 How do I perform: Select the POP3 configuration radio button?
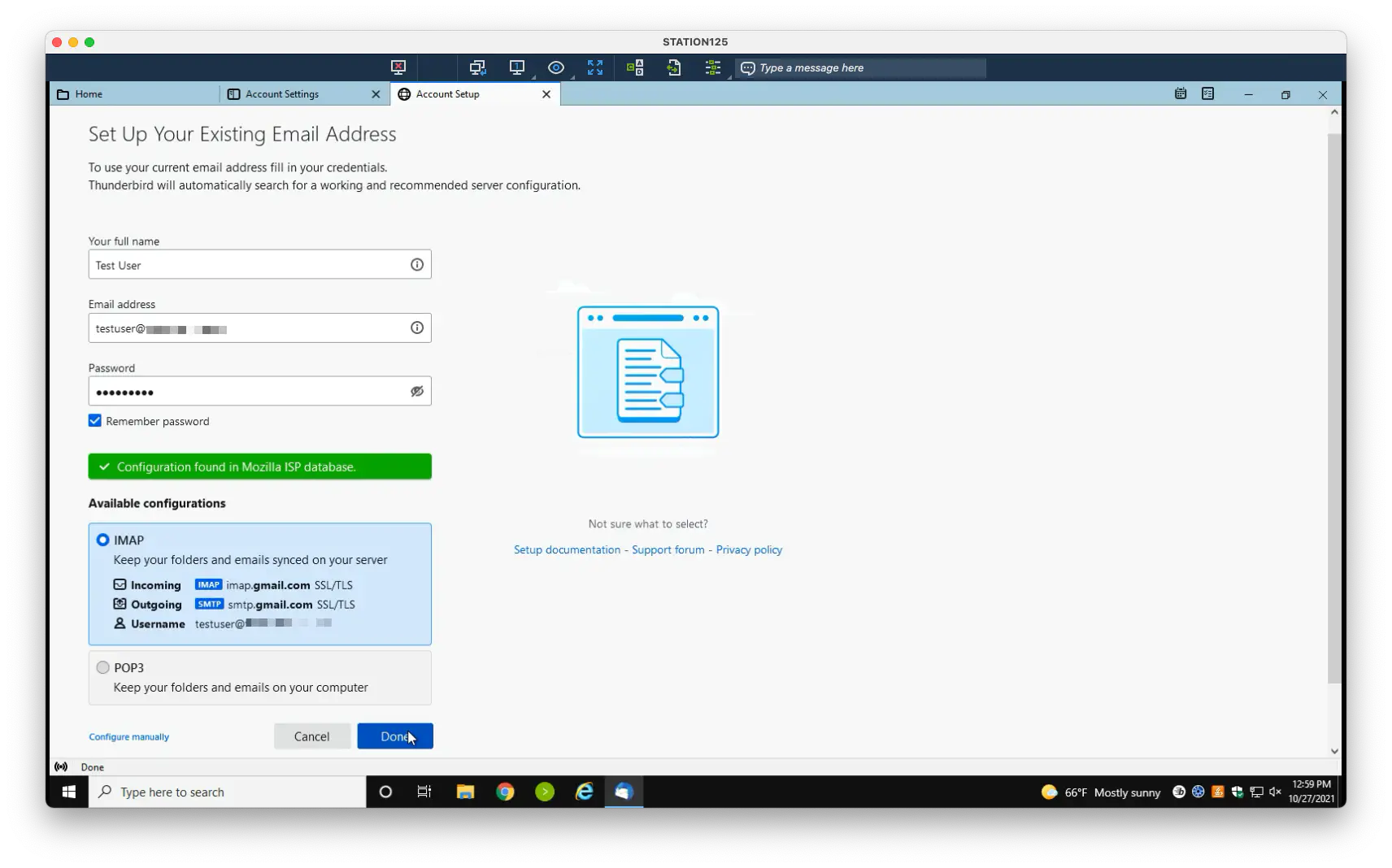coord(103,667)
